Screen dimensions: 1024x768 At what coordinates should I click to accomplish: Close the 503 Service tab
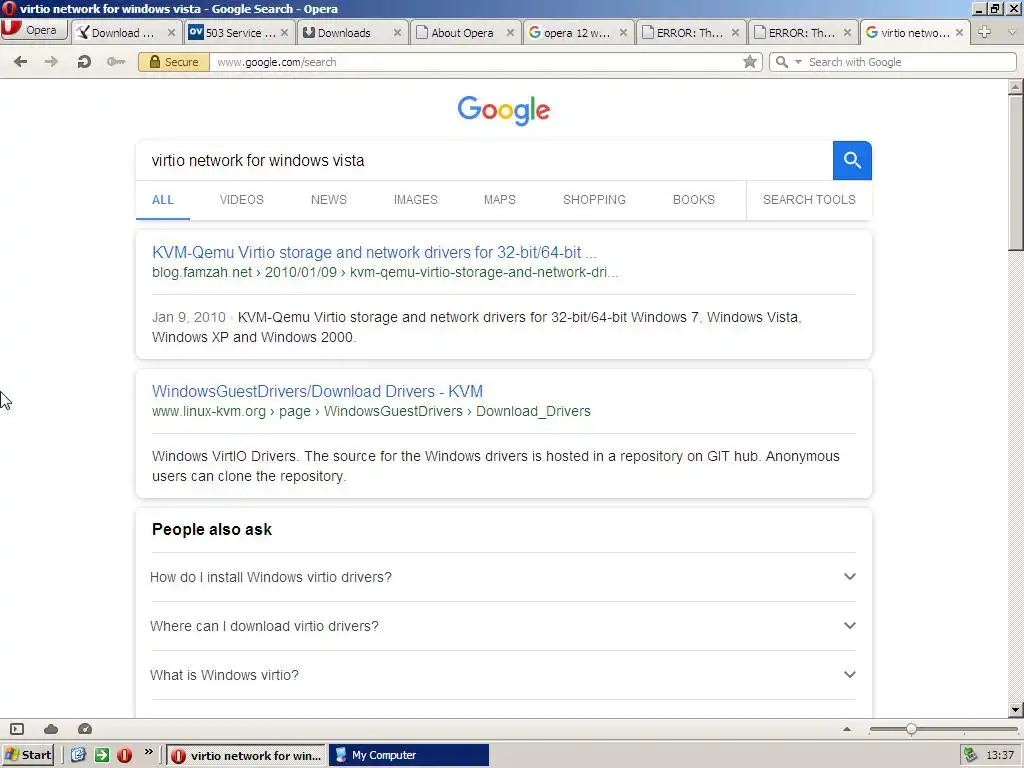[x=284, y=33]
